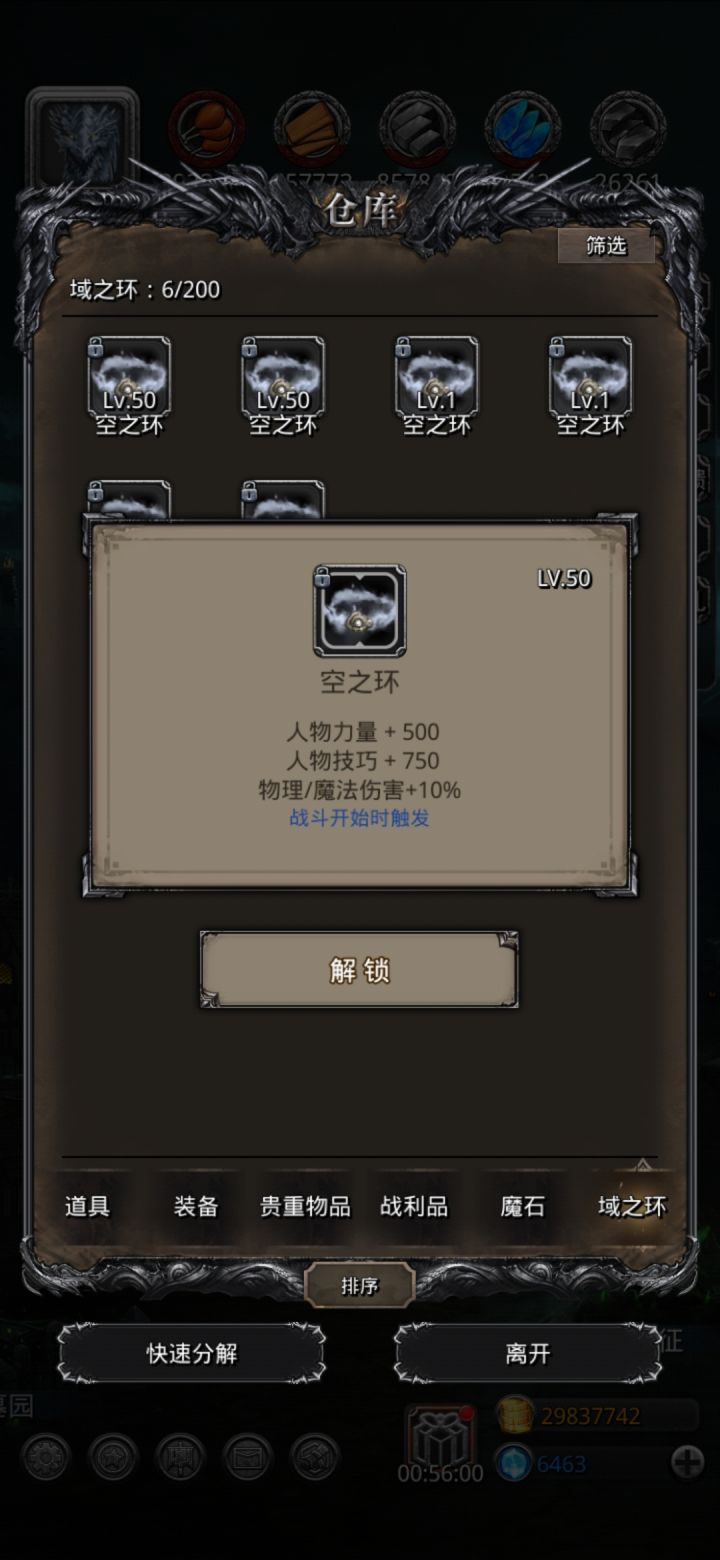
Task: Tap the plus icon beside gems
Action: pos(687,1463)
